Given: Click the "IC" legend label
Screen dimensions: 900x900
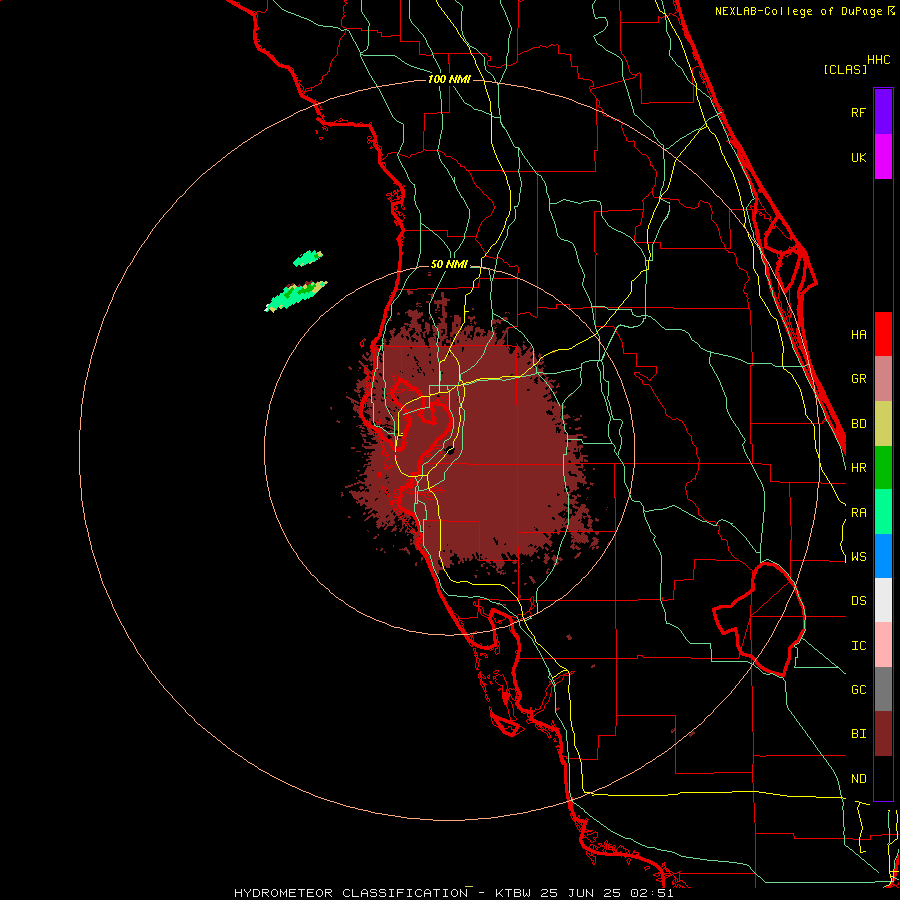Looking at the screenshot, I should (x=859, y=646).
